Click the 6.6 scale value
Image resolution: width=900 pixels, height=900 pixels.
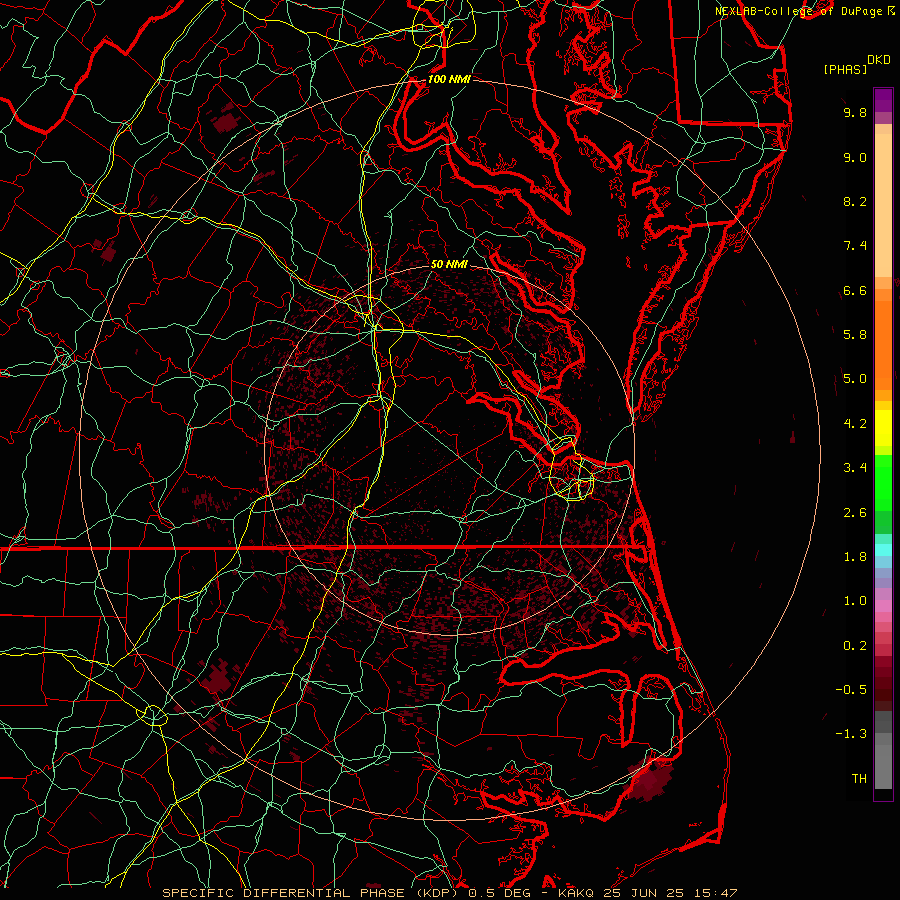855,290
